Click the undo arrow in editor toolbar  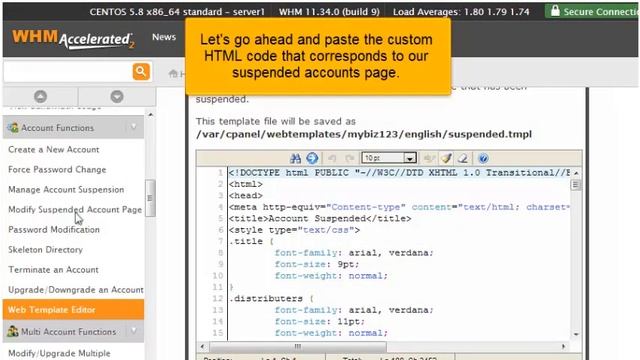[x=332, y=158]
